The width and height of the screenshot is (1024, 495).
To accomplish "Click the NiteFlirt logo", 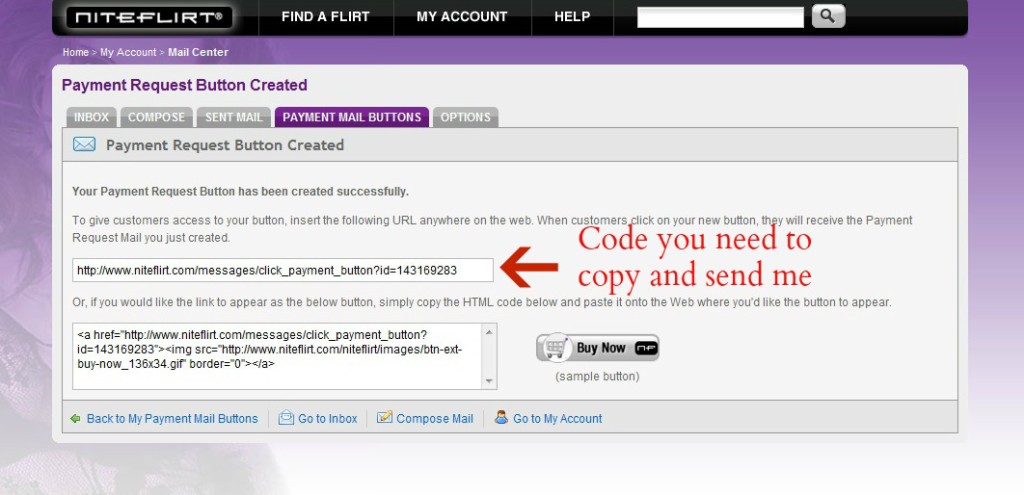I will (x=149, y=17).
